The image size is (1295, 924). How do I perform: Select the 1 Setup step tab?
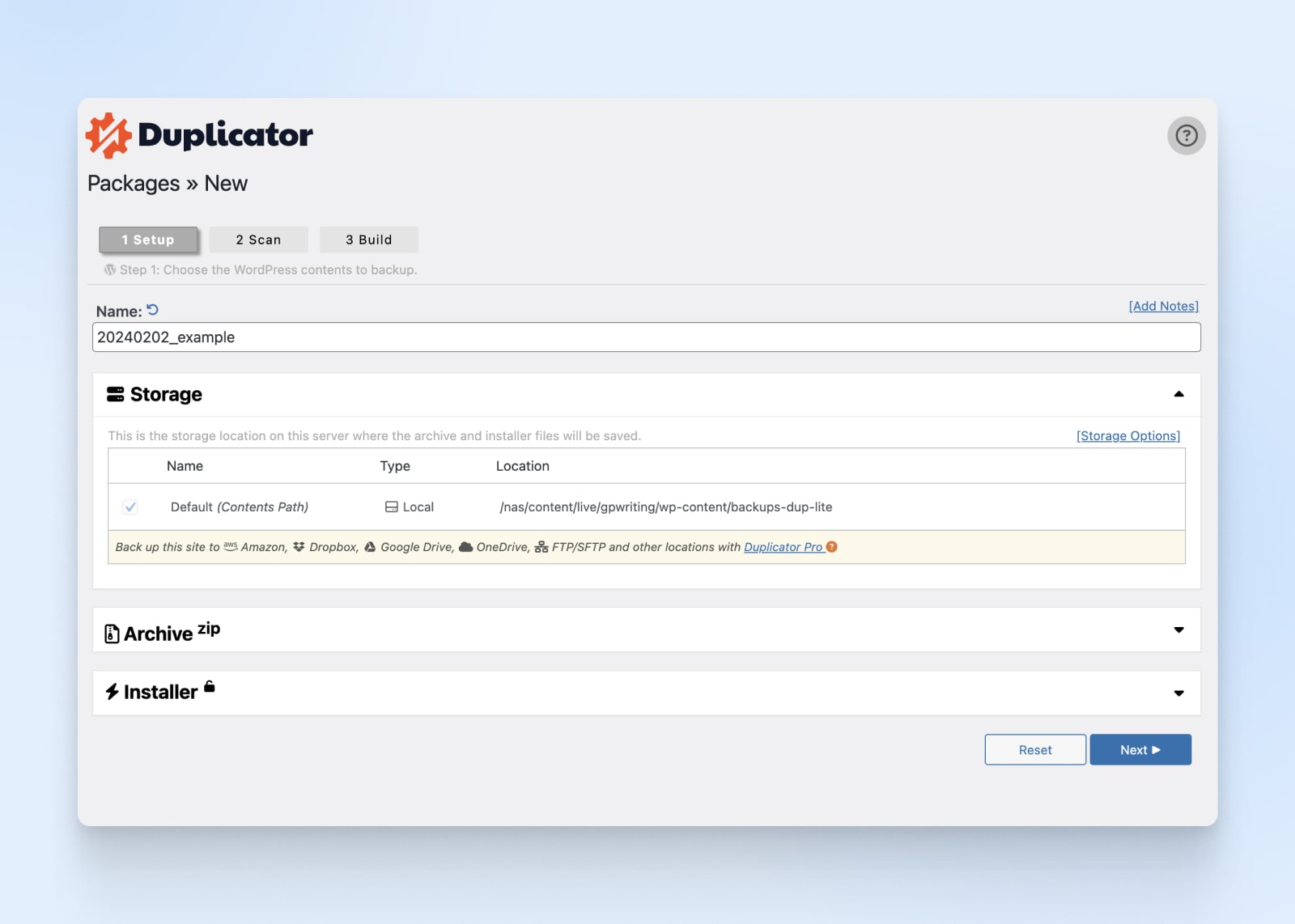148,239
